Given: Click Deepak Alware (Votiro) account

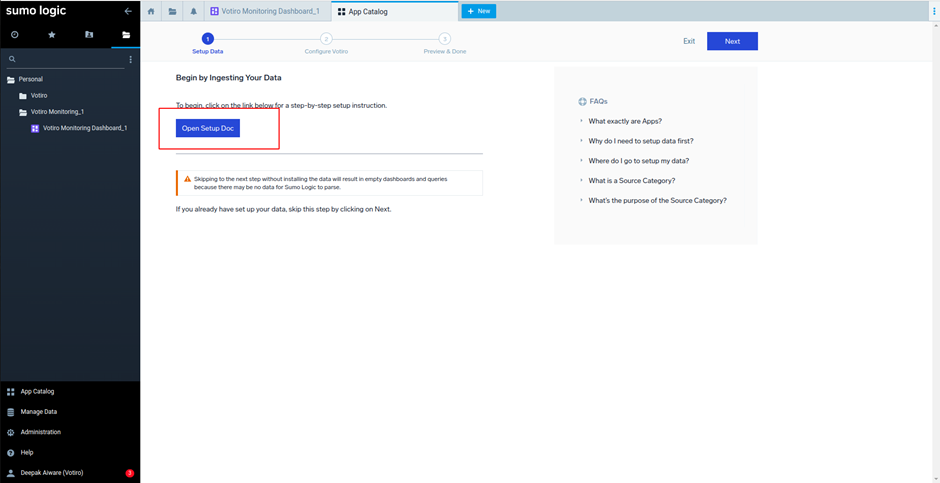Looking at the screenshot, I should pos(52,473).
